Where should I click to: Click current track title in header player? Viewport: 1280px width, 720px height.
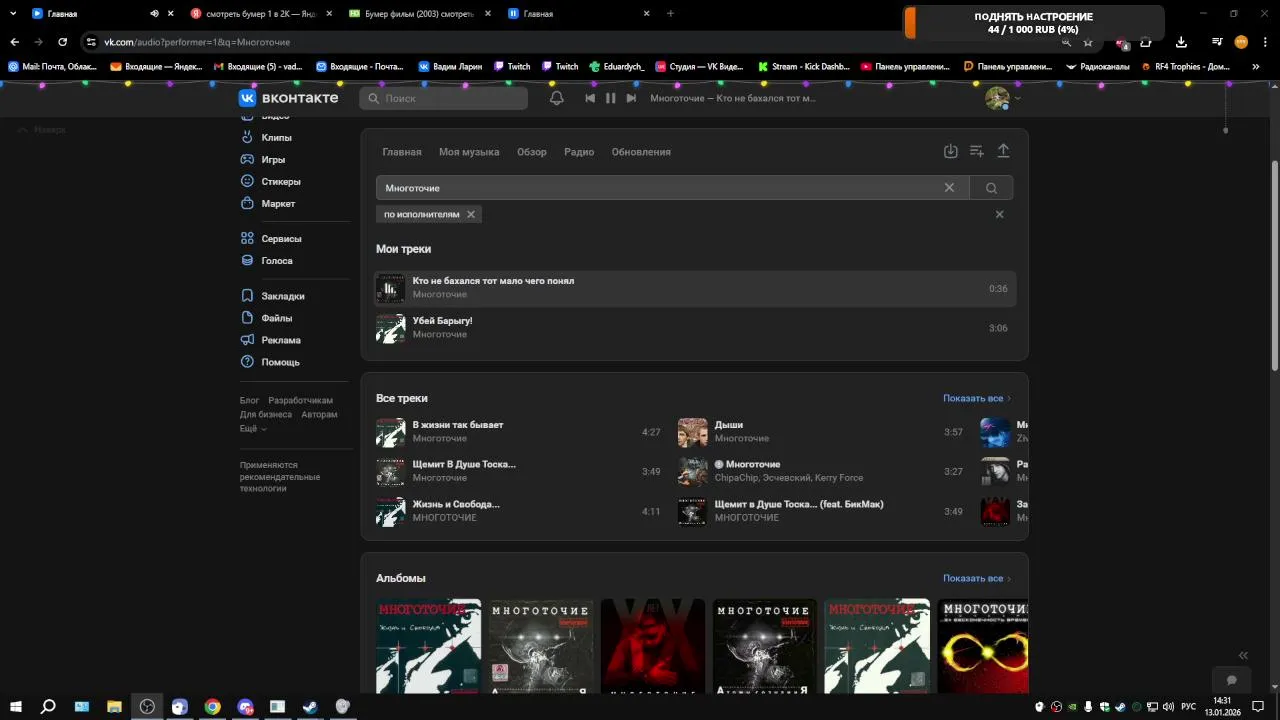(x=733, y=98)
